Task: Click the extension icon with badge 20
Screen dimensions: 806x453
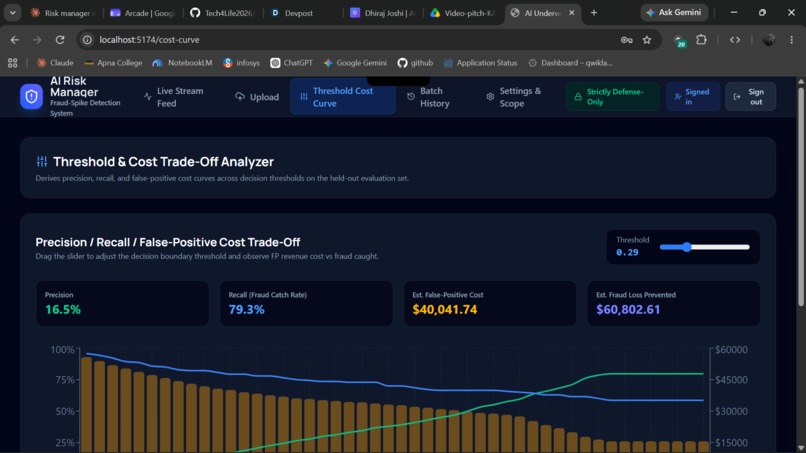Action: [x=680, y=41]
